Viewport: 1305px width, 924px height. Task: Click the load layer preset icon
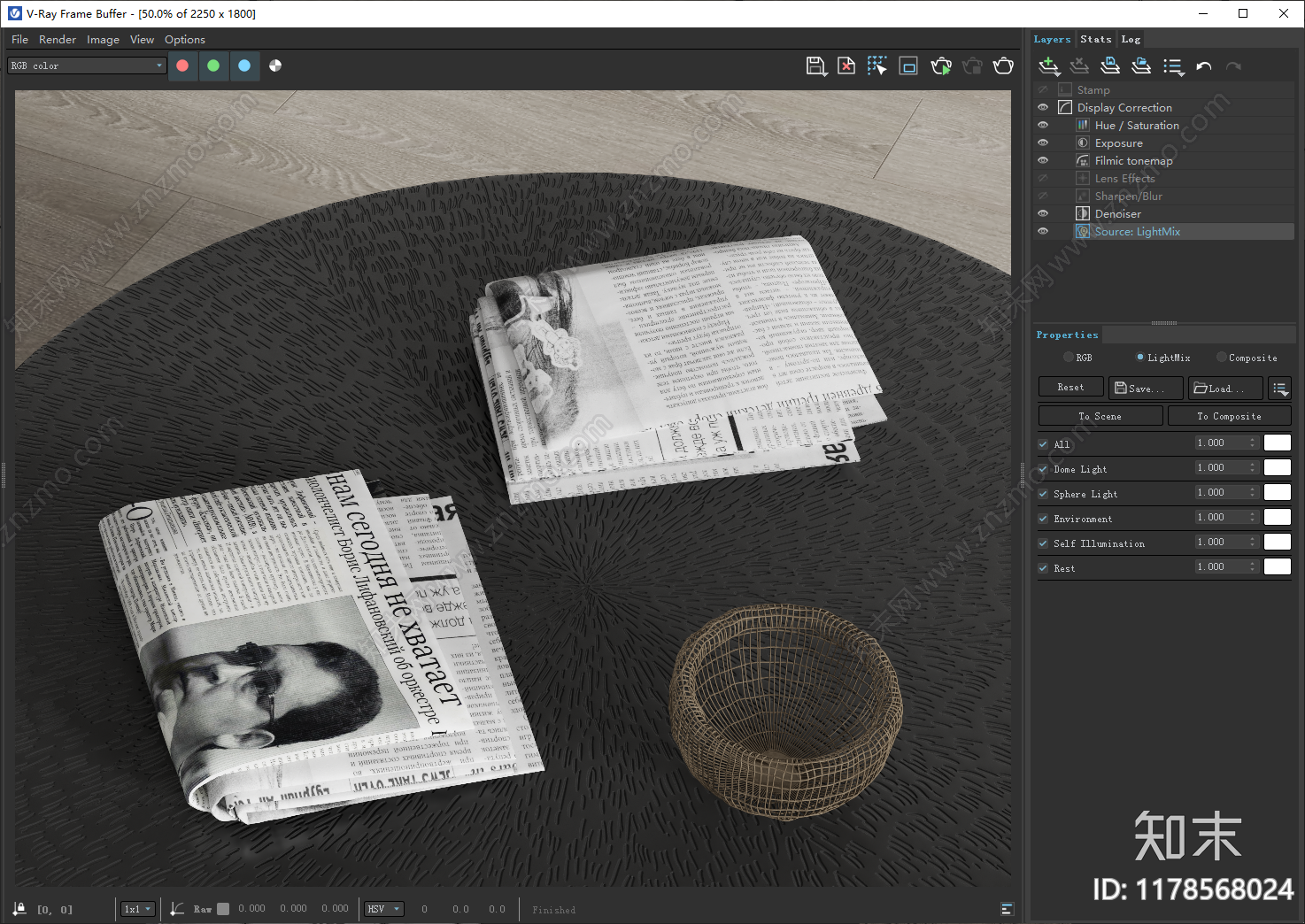(x=1141, y=66)
